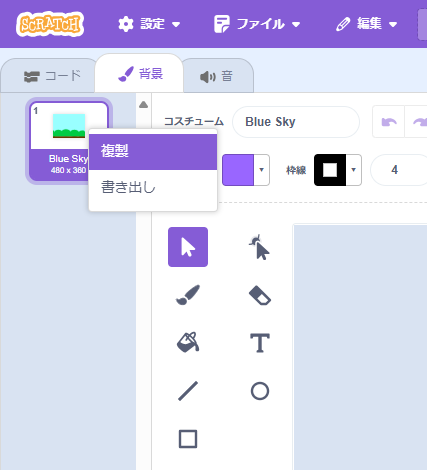Pick the Circle tool
This screenshot has width=427, height=470.
tap(260, 391)
